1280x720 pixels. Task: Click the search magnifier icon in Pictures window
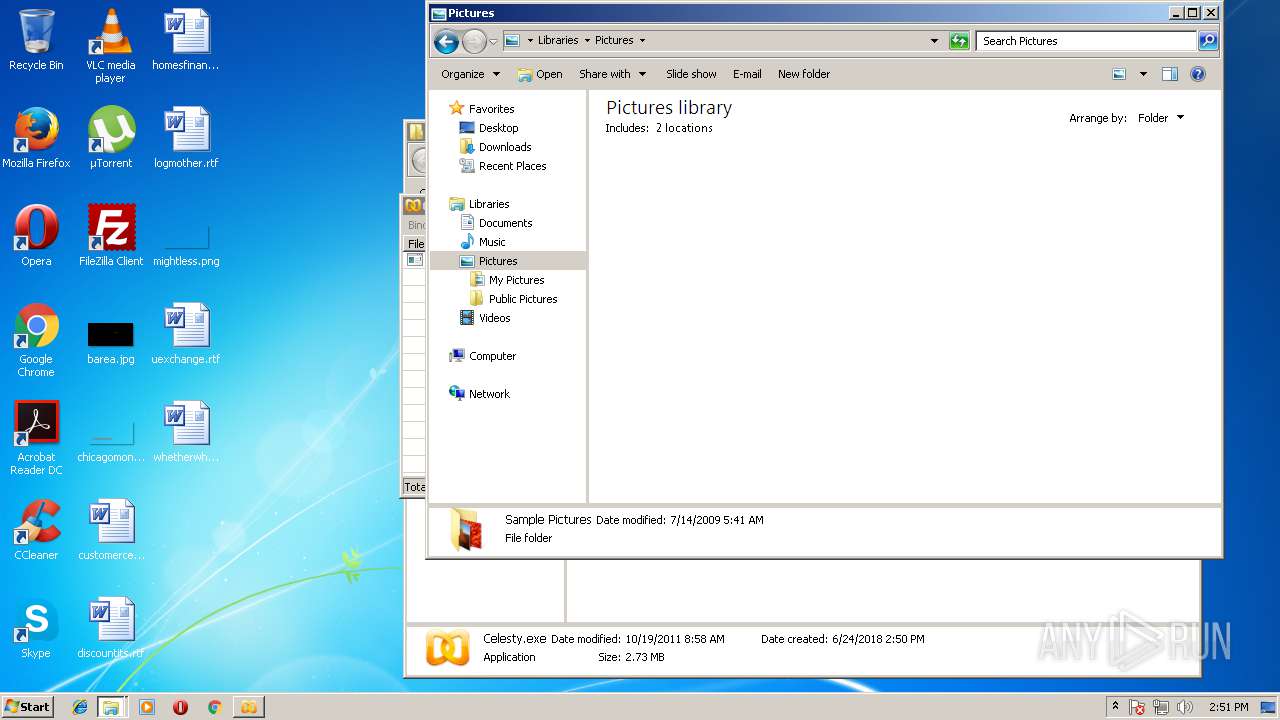(1208, 41)
